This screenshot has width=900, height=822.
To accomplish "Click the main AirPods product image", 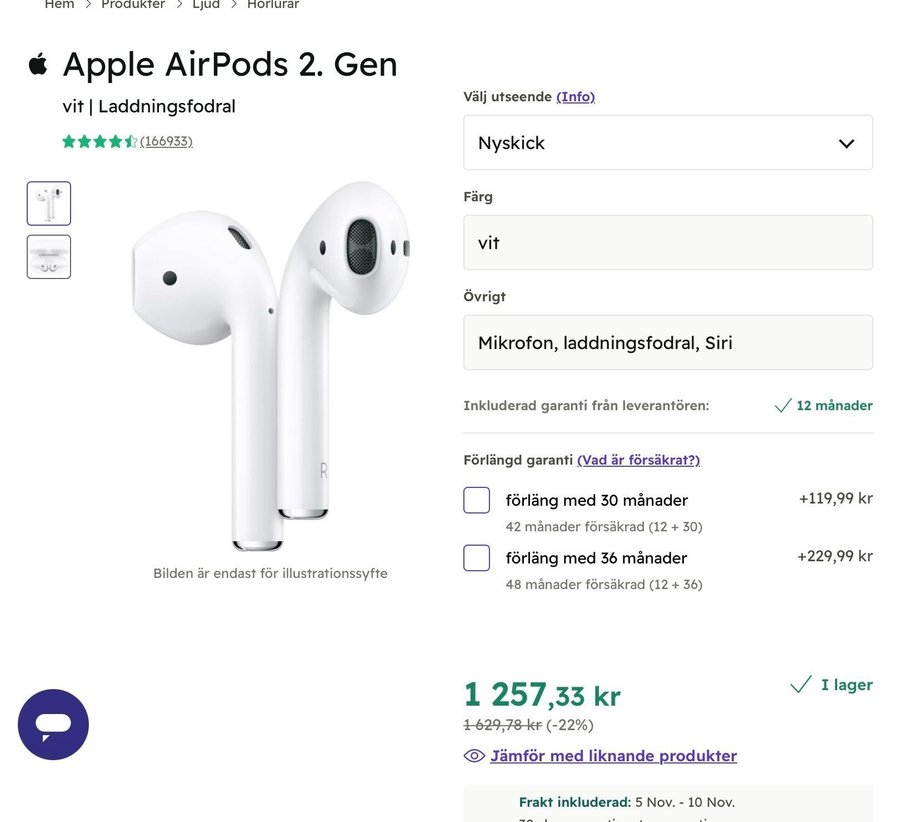I will [x=270, y=365].
